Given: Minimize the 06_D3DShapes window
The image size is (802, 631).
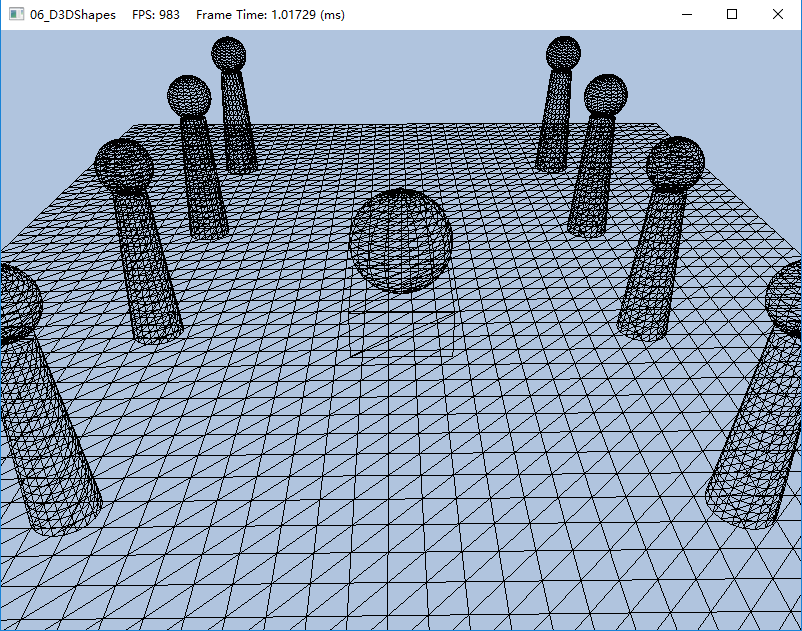Looking at the screenshot, I should [x=687, y=14].
